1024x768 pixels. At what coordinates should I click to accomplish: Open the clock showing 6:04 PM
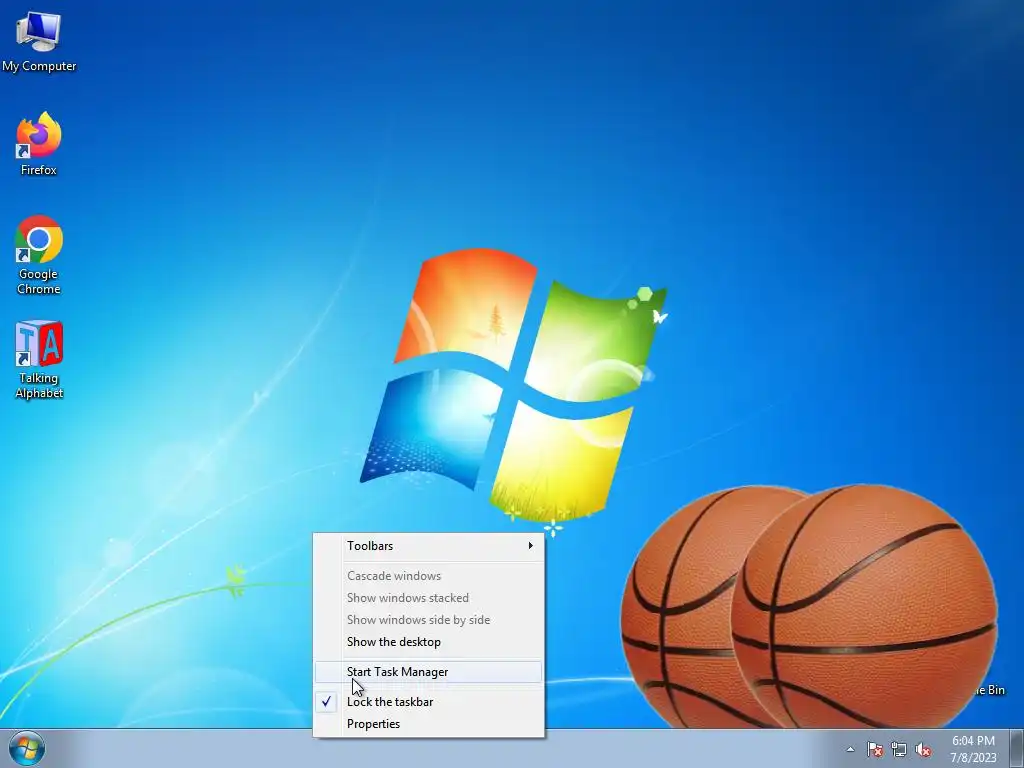coord(973,749)
